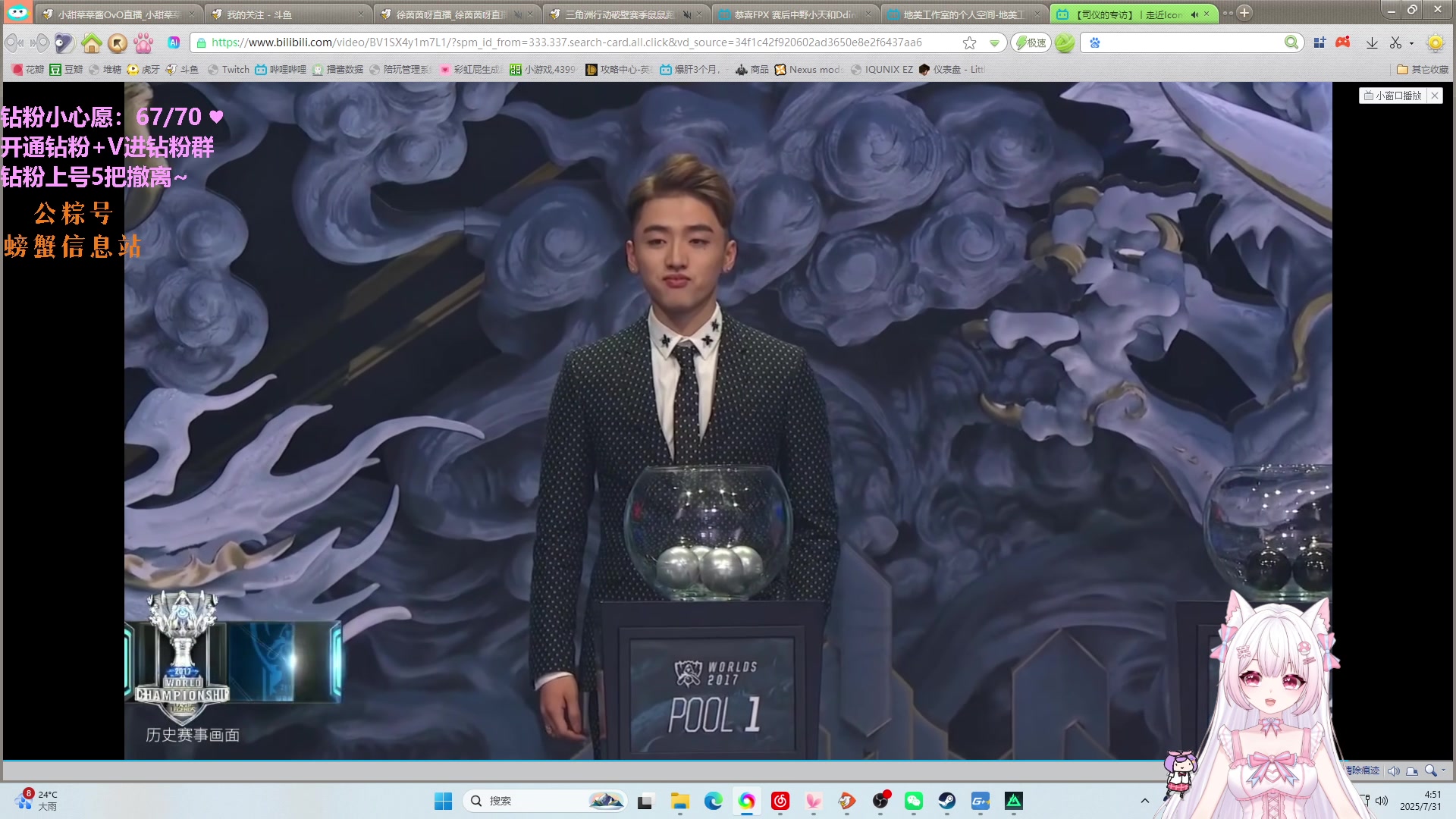This screenshot has height=819, width=1456.
Task: Open the 斗鱼 bookmark
Action: [182, 69]
